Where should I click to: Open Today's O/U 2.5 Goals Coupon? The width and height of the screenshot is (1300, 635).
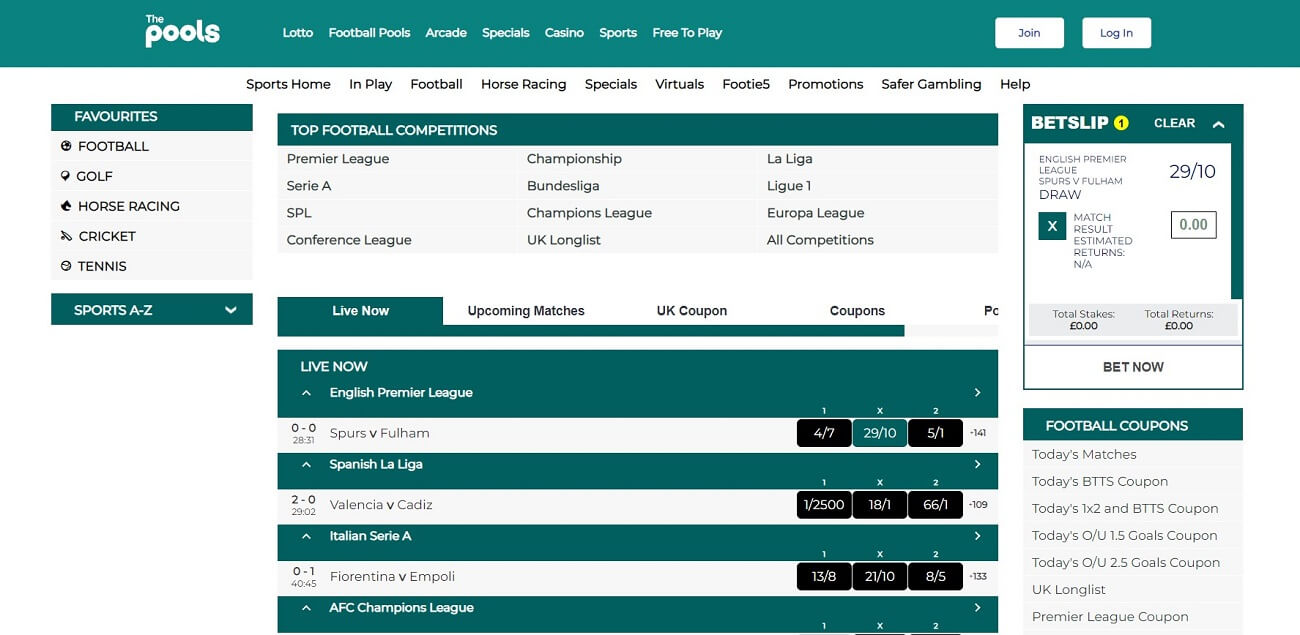[x=1126, y=562]
